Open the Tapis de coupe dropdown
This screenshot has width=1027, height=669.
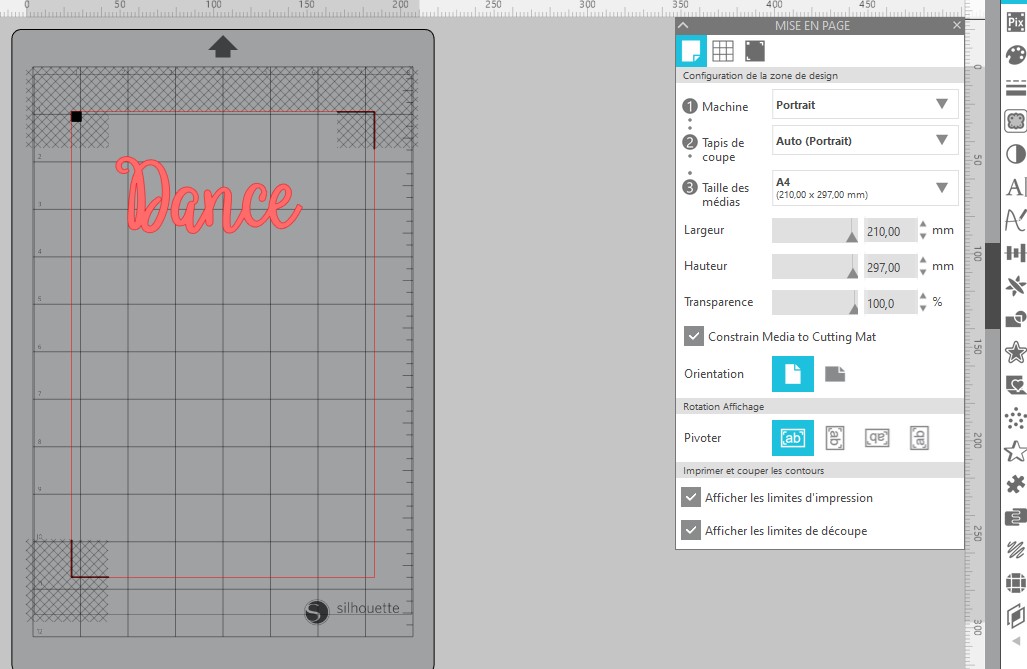[863, 140]
